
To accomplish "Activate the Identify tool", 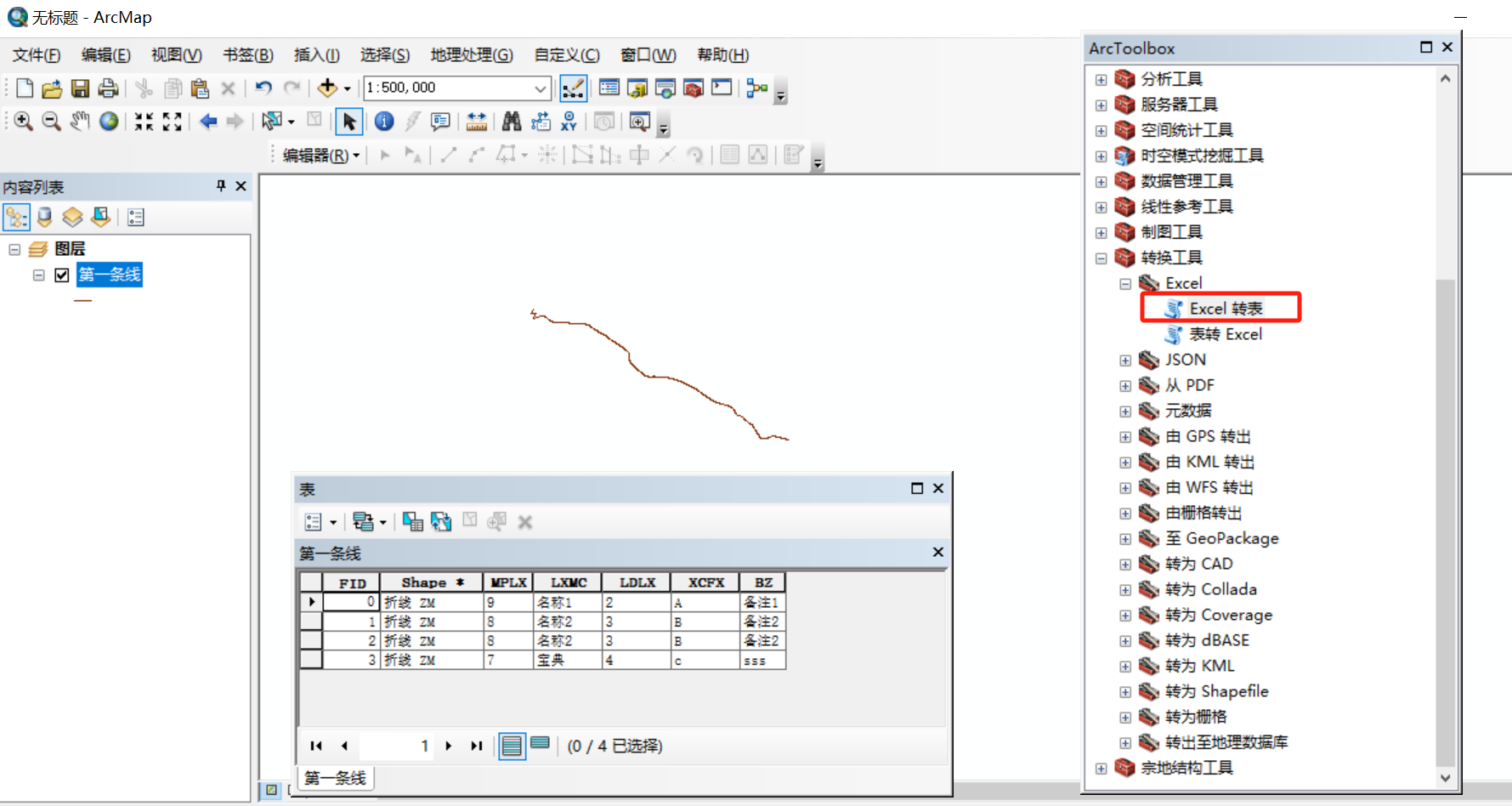I will (384, 122).
